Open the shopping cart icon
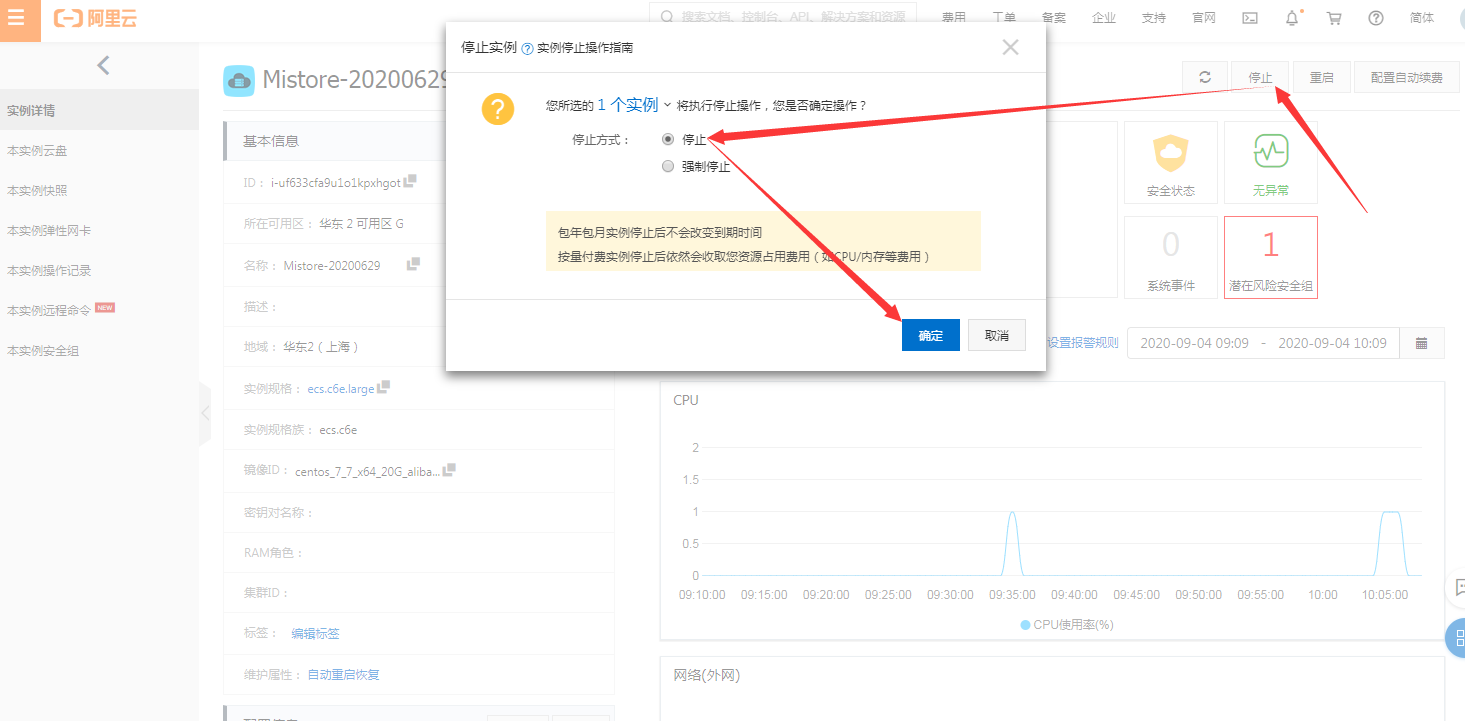The image size is (1465, 721). pyautogui.click(x=1334, y=18)
